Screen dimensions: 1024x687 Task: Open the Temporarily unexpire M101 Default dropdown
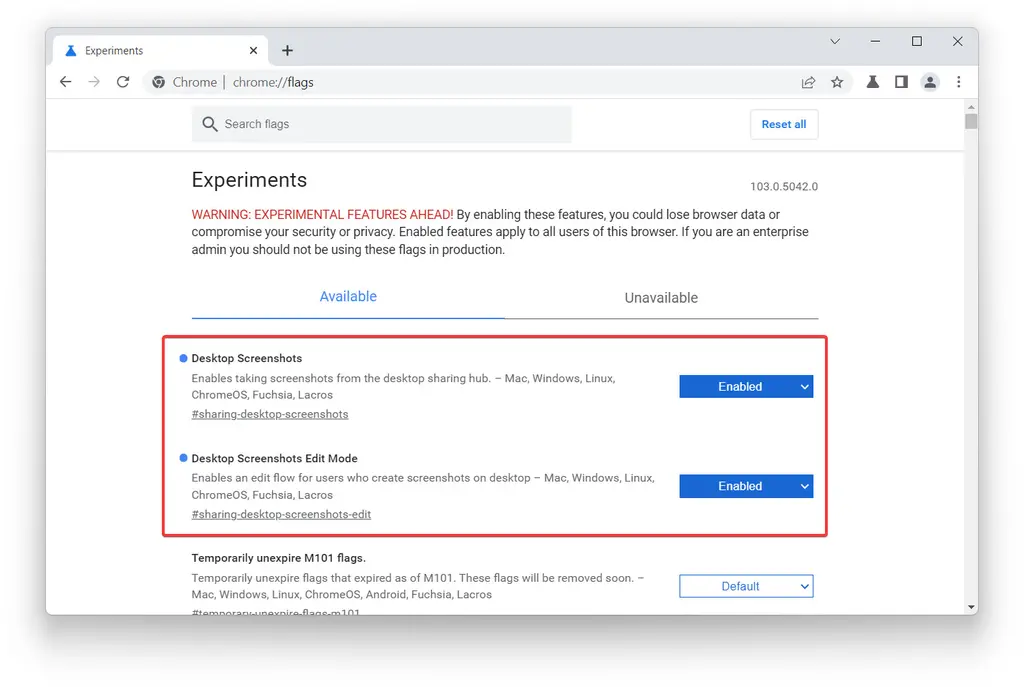click(746, 586)
